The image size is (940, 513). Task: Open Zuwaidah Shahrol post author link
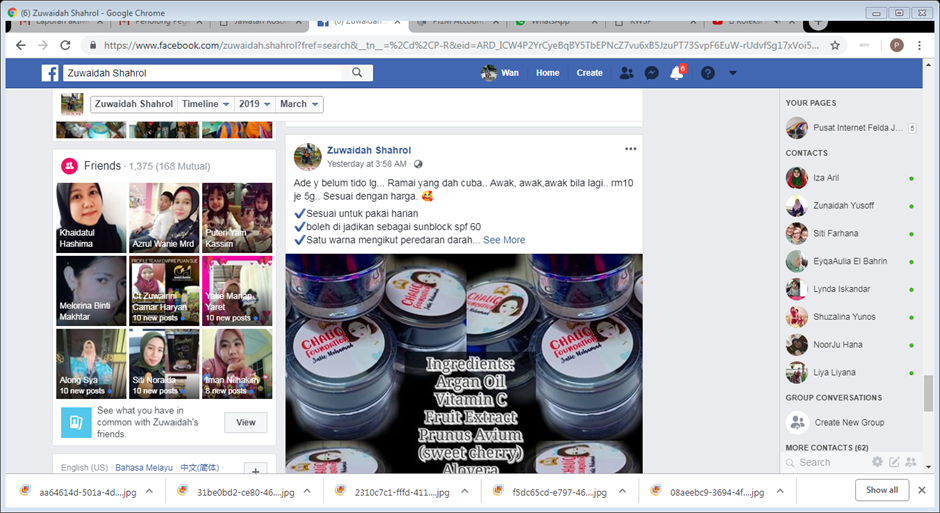coord(369,150)
